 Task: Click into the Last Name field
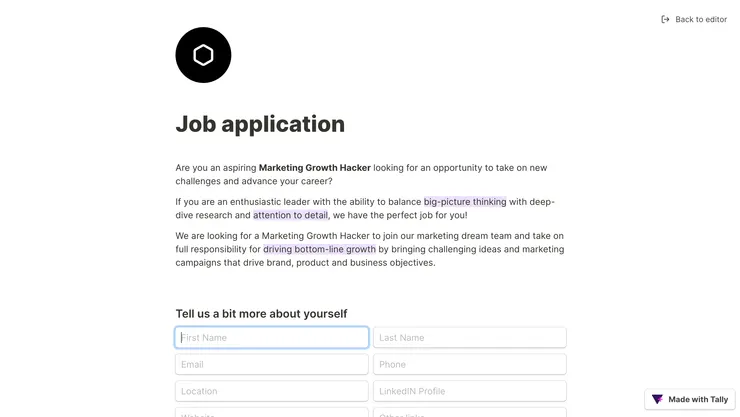[469, 338]
